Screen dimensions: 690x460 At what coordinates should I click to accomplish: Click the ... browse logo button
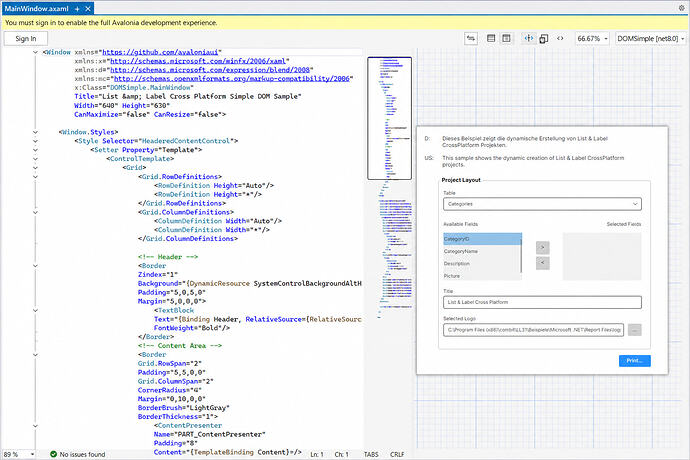click(635, 330)
